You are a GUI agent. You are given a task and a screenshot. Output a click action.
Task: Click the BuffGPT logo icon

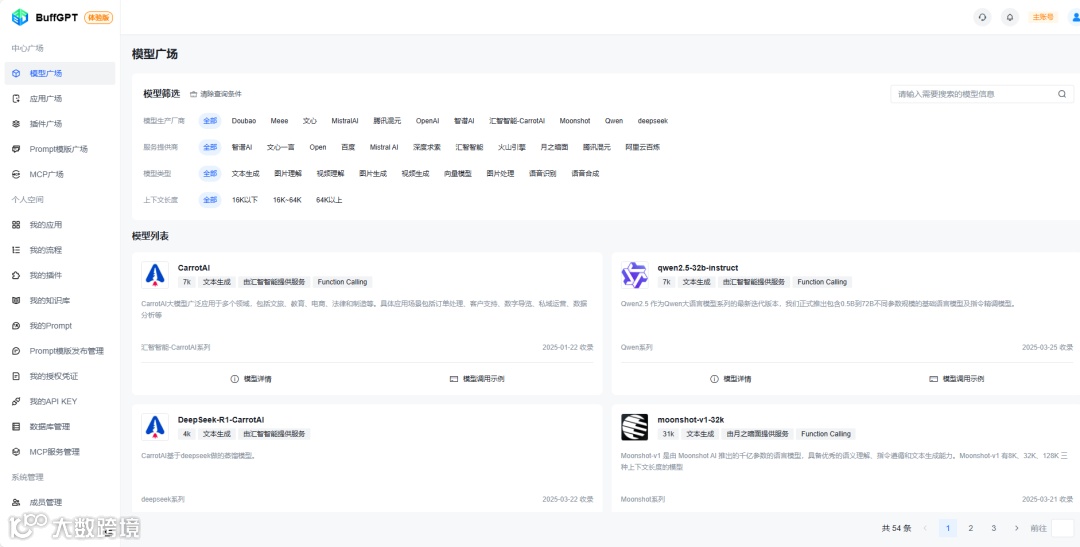pyautogui.click(x=20, y=17)
